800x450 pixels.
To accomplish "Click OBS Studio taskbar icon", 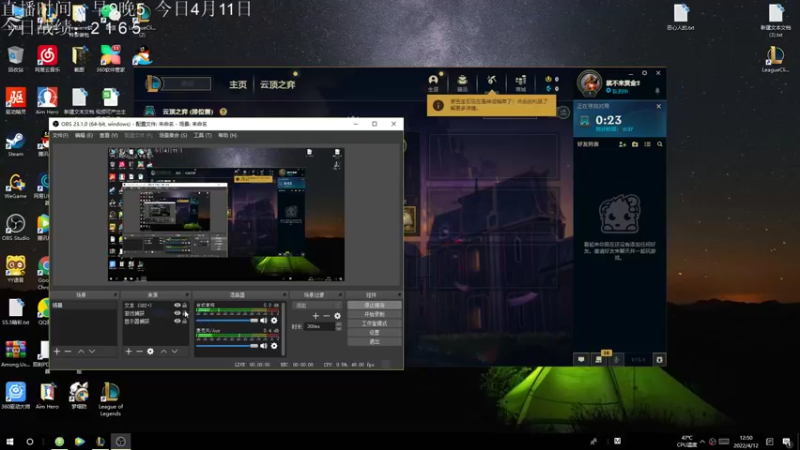I will pos(121,442).
